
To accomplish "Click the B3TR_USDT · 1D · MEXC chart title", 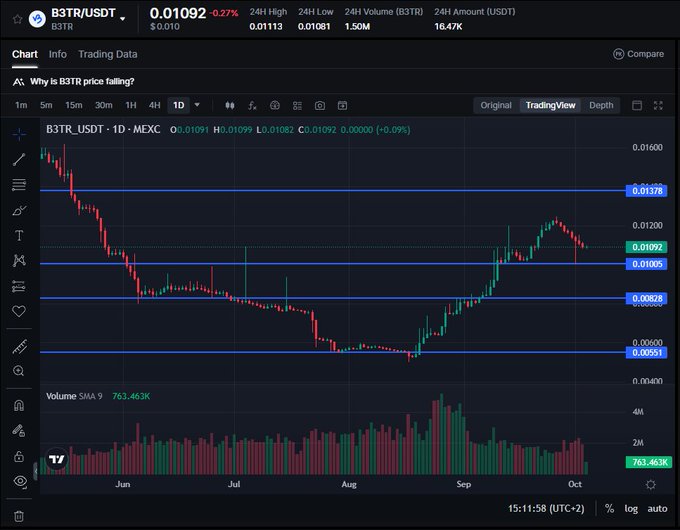I will click(103, 129).
